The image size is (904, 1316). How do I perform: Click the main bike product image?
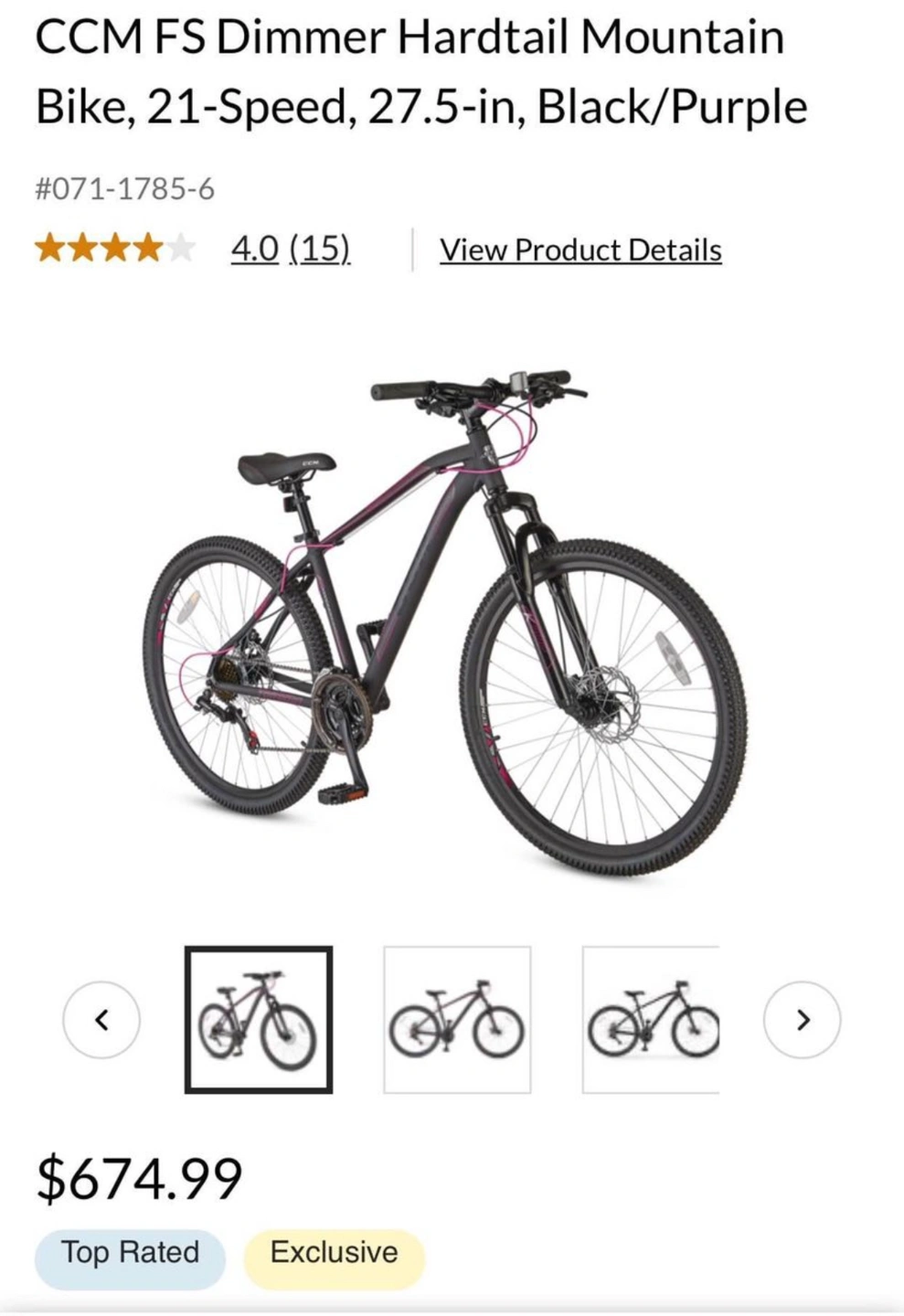pos(446,623)
